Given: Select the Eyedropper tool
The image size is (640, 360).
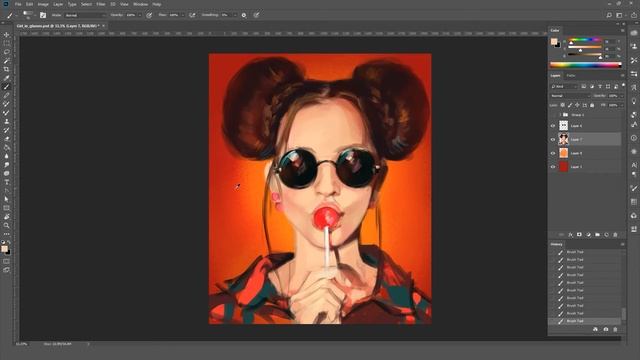Looking at the screenshot, I should [x=7, y=78].
